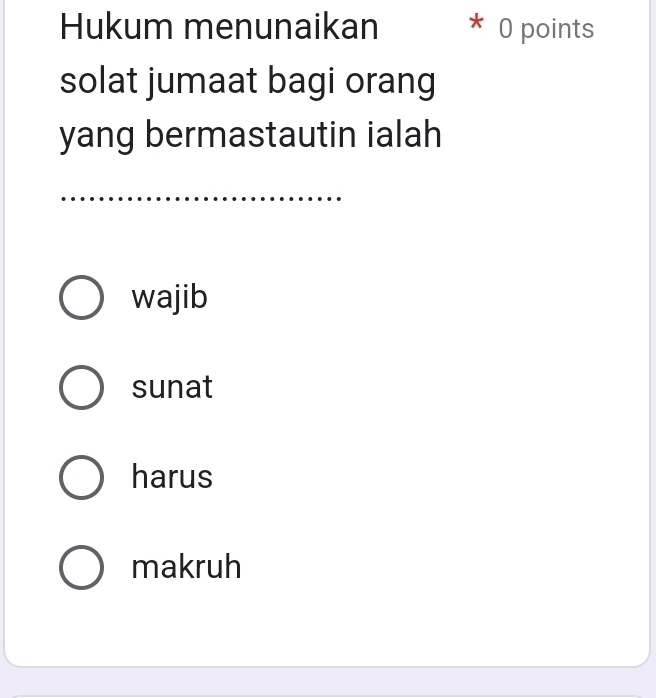656x698 pixels.
Task: Choose the "harus" radio option circle
Action: point(81,478)
